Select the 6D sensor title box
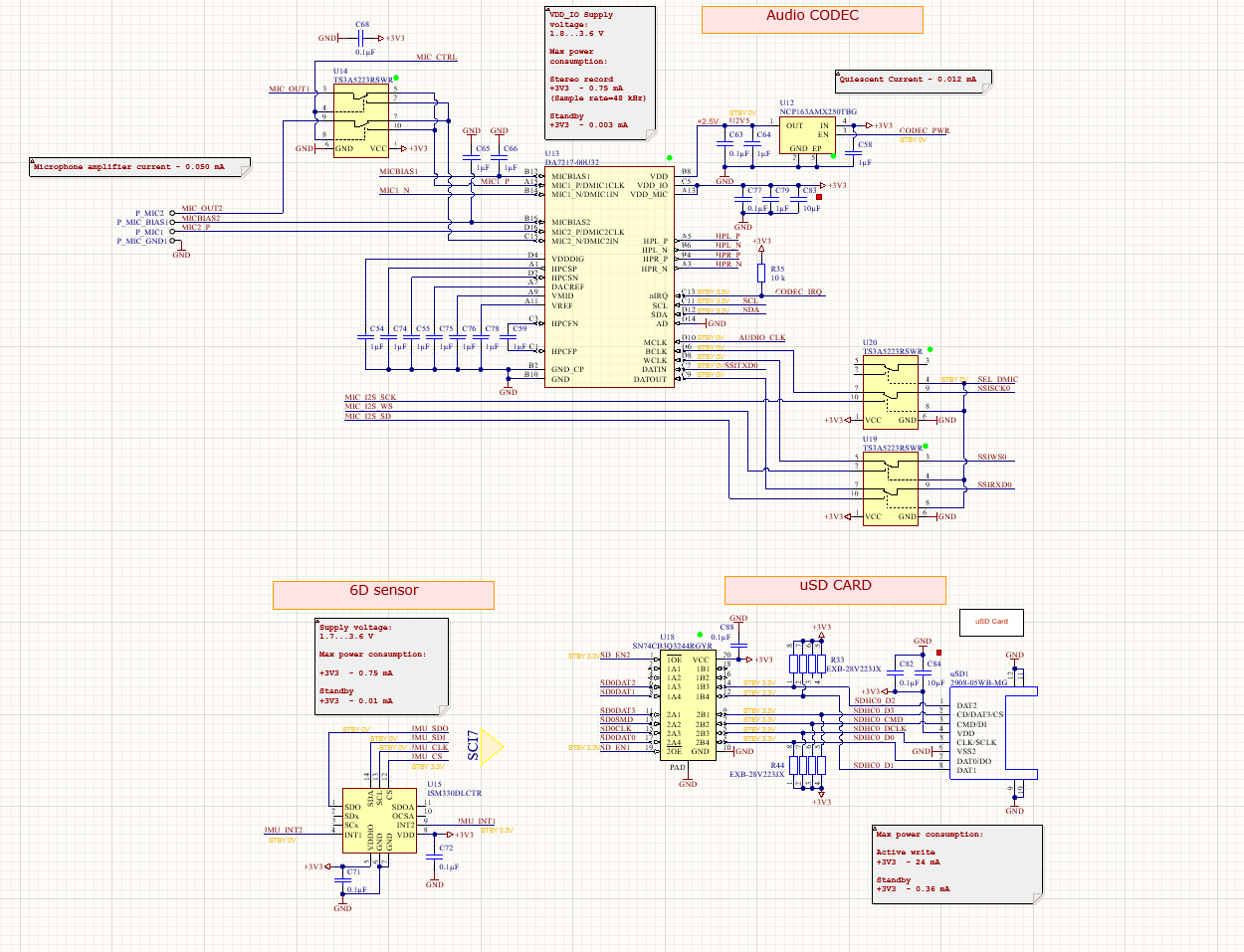This screenshot has width=1244, height=952. 384,595
